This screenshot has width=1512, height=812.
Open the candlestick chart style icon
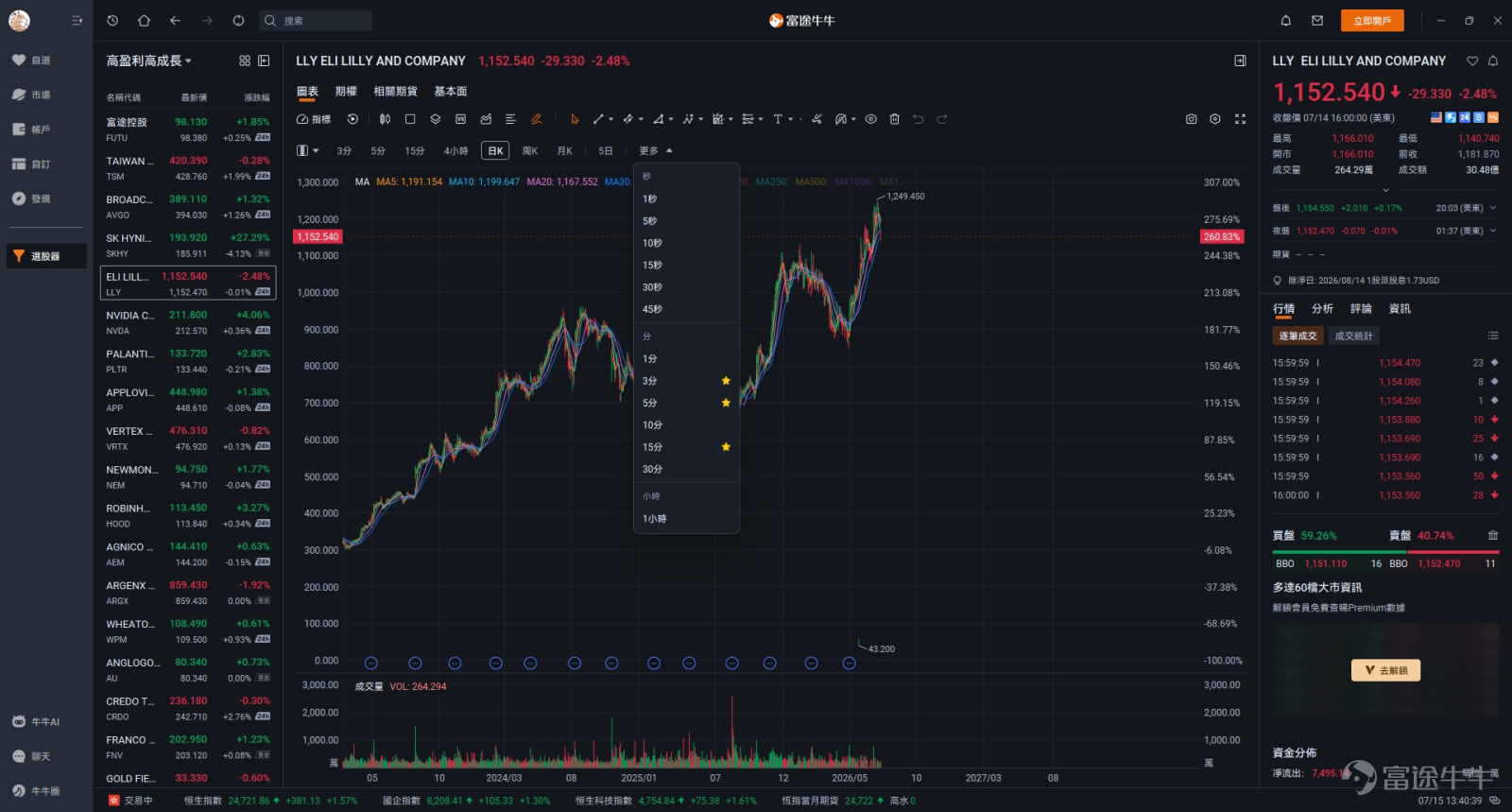pyautogui.click(x=385, y=119)
